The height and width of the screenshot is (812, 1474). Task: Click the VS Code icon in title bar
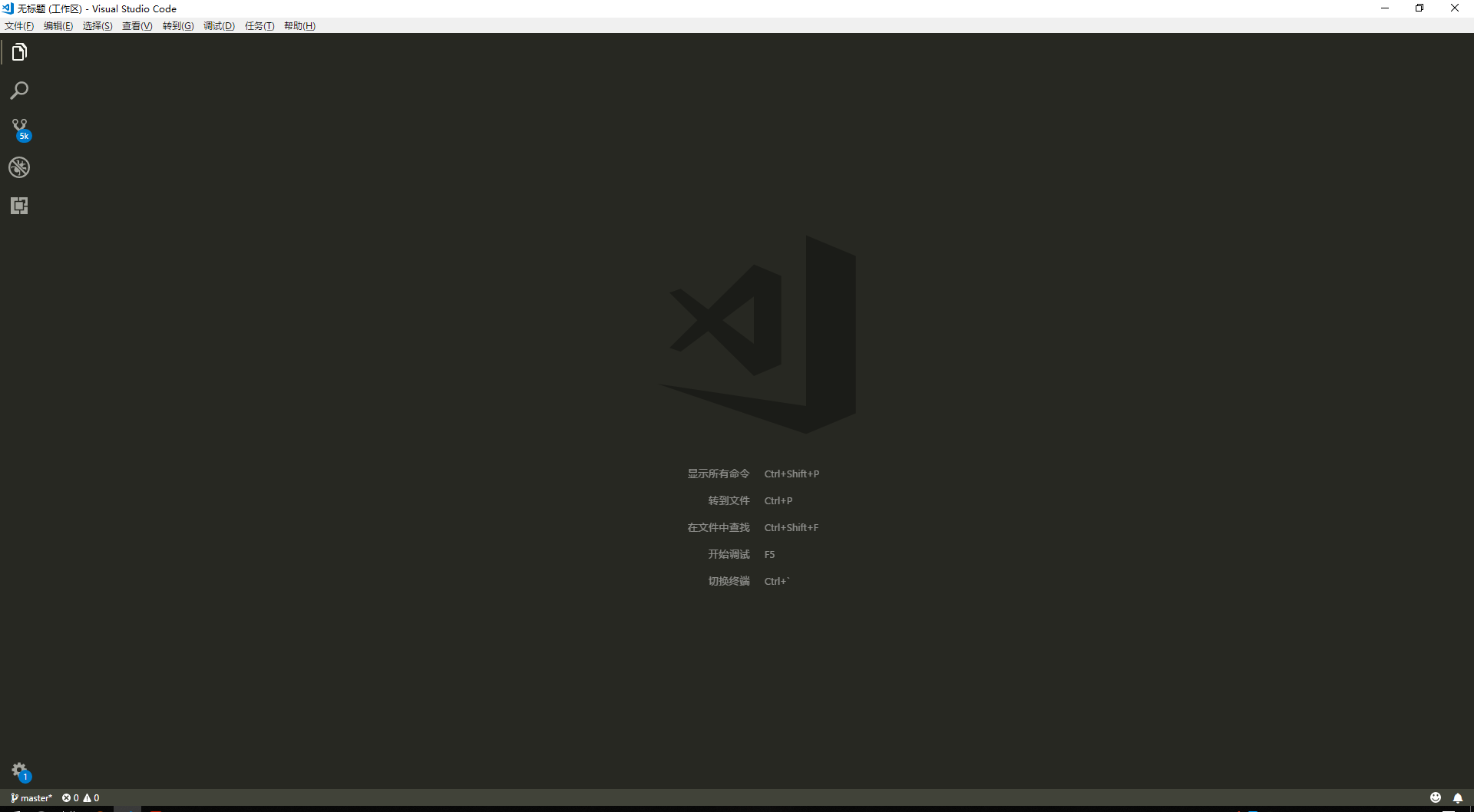(8, 8)
